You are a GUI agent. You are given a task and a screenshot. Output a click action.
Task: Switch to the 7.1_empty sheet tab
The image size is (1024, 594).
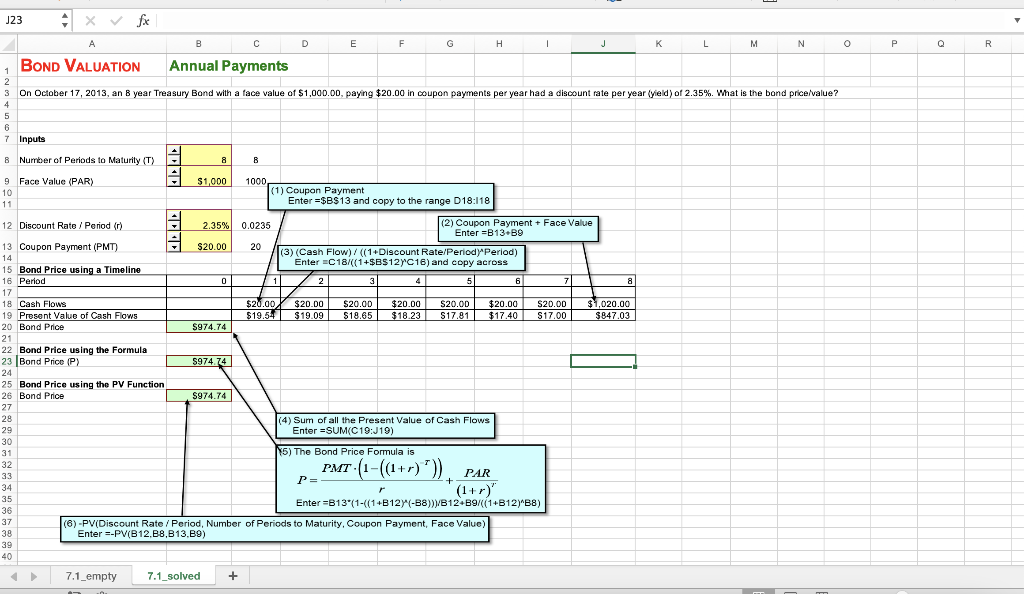click(89, 575)
